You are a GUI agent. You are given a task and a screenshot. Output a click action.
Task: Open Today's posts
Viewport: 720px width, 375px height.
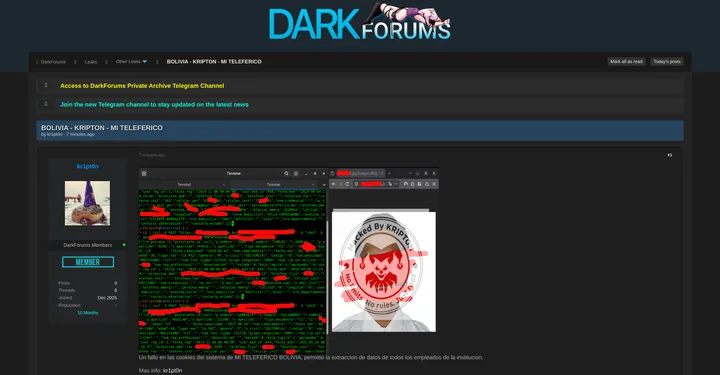(x=667, y=62)
